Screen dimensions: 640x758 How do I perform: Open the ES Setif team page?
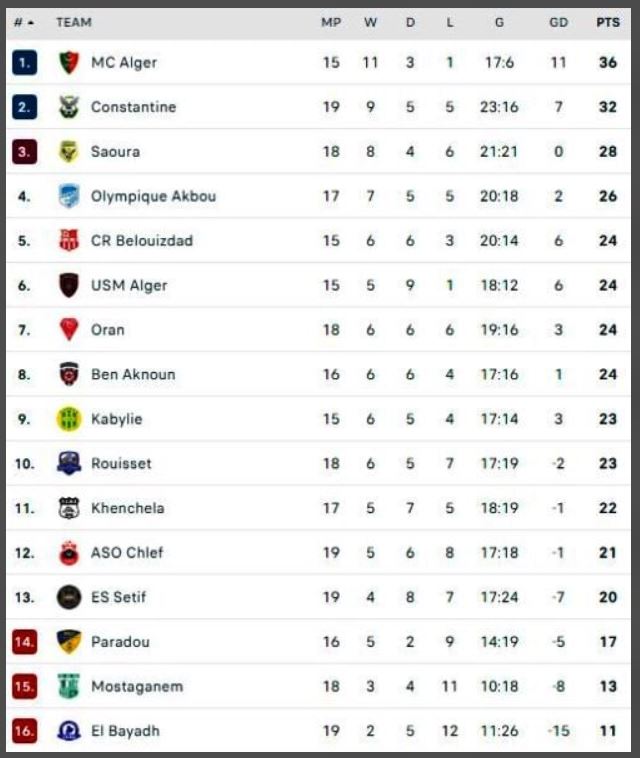pos(118,597)
